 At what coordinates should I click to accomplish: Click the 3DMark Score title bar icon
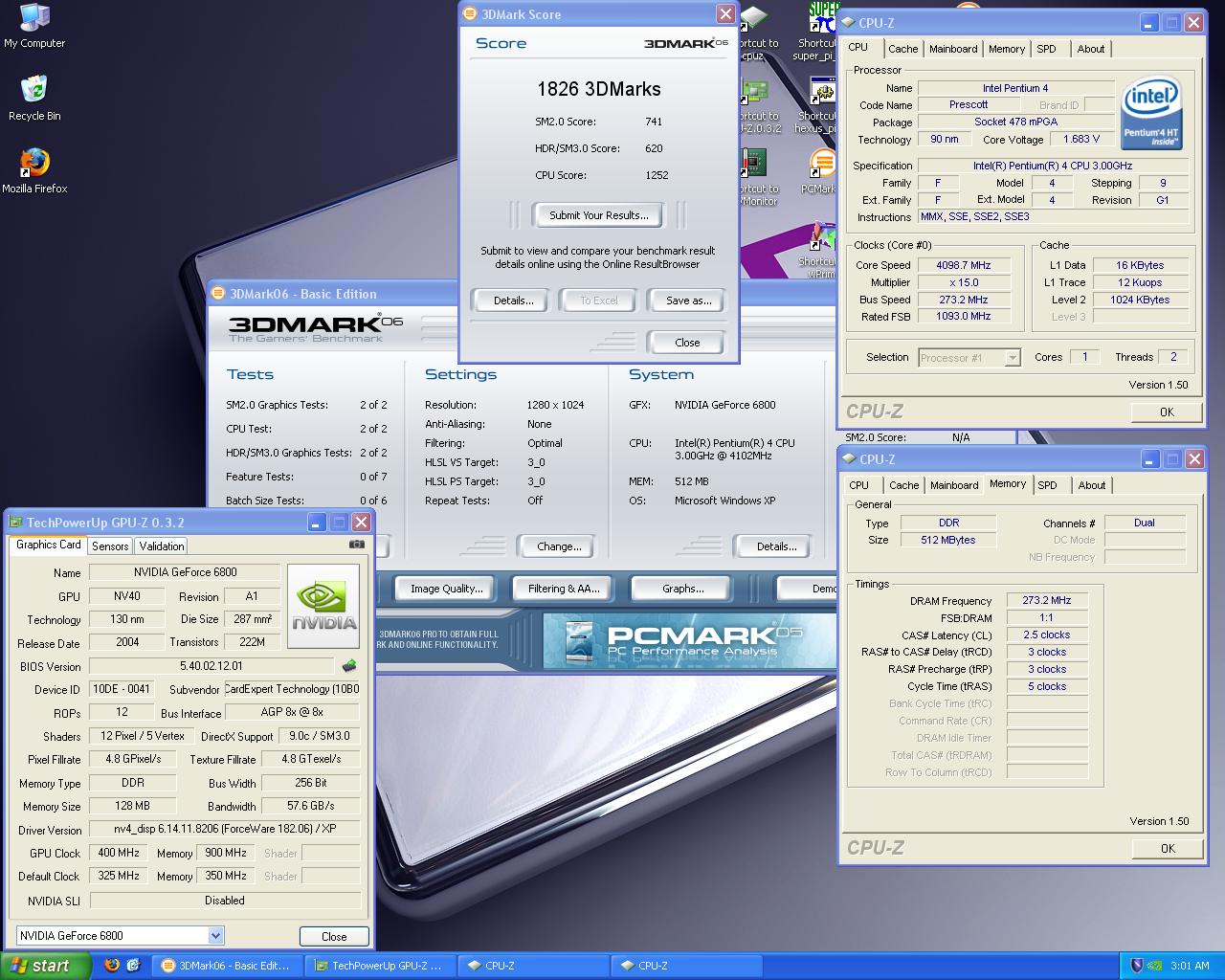pyautogui.click(x=470, y=13)
